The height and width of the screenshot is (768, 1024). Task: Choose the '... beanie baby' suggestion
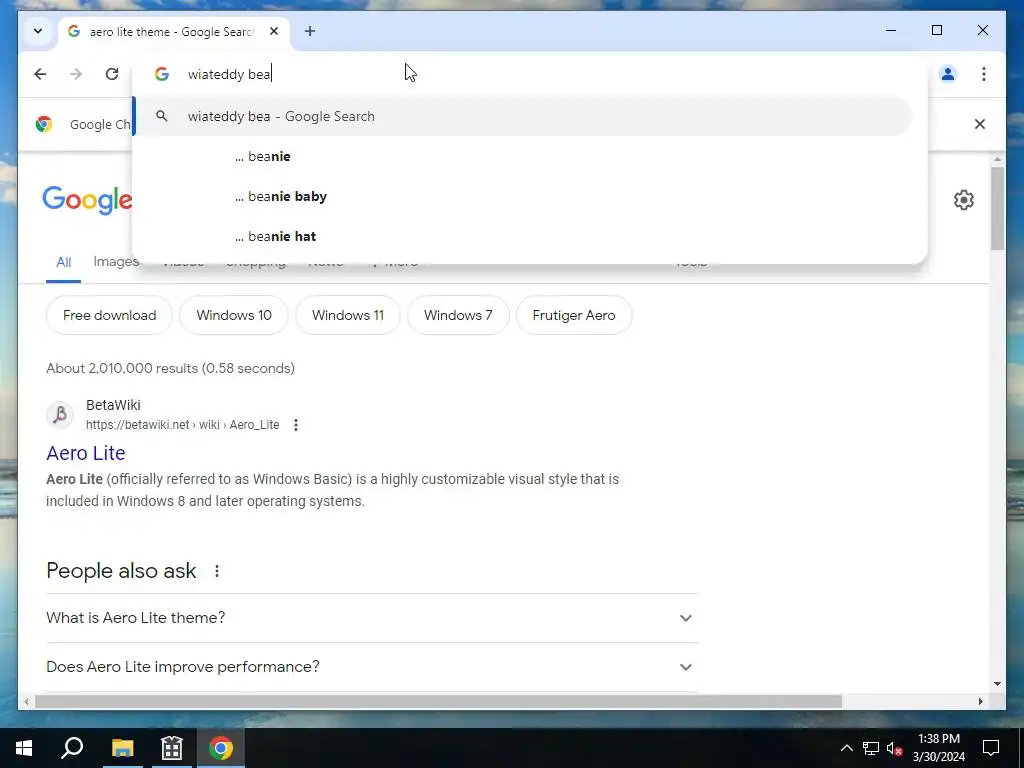[x=522, y=196]
